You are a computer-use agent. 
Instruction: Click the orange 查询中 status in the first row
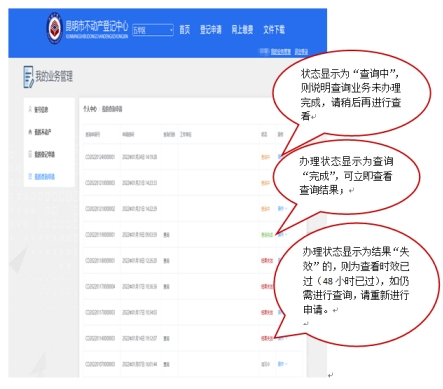click(x=265, y=157)
